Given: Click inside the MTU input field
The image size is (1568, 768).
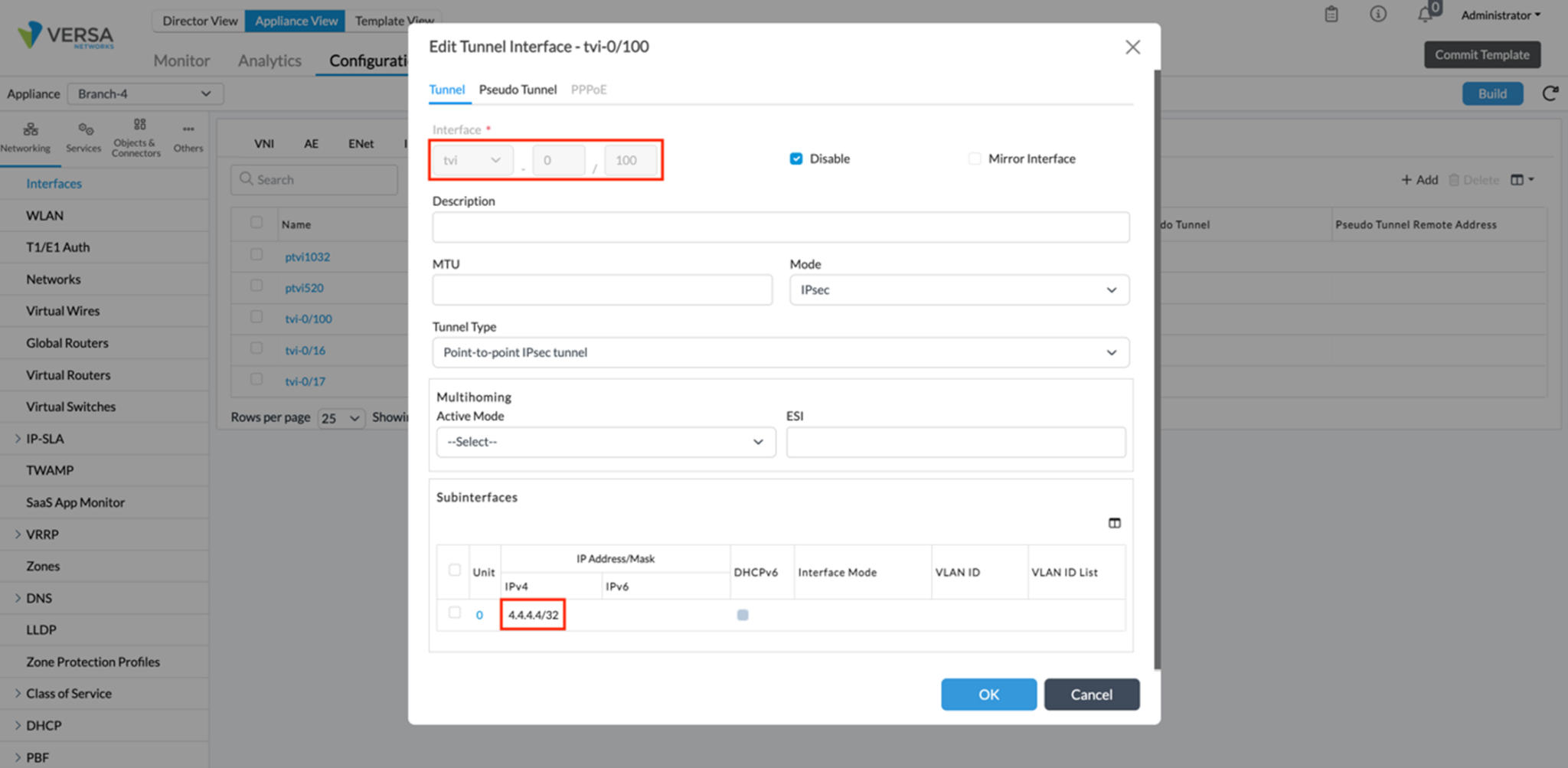Looking at the screenshot, I should 602,289.
